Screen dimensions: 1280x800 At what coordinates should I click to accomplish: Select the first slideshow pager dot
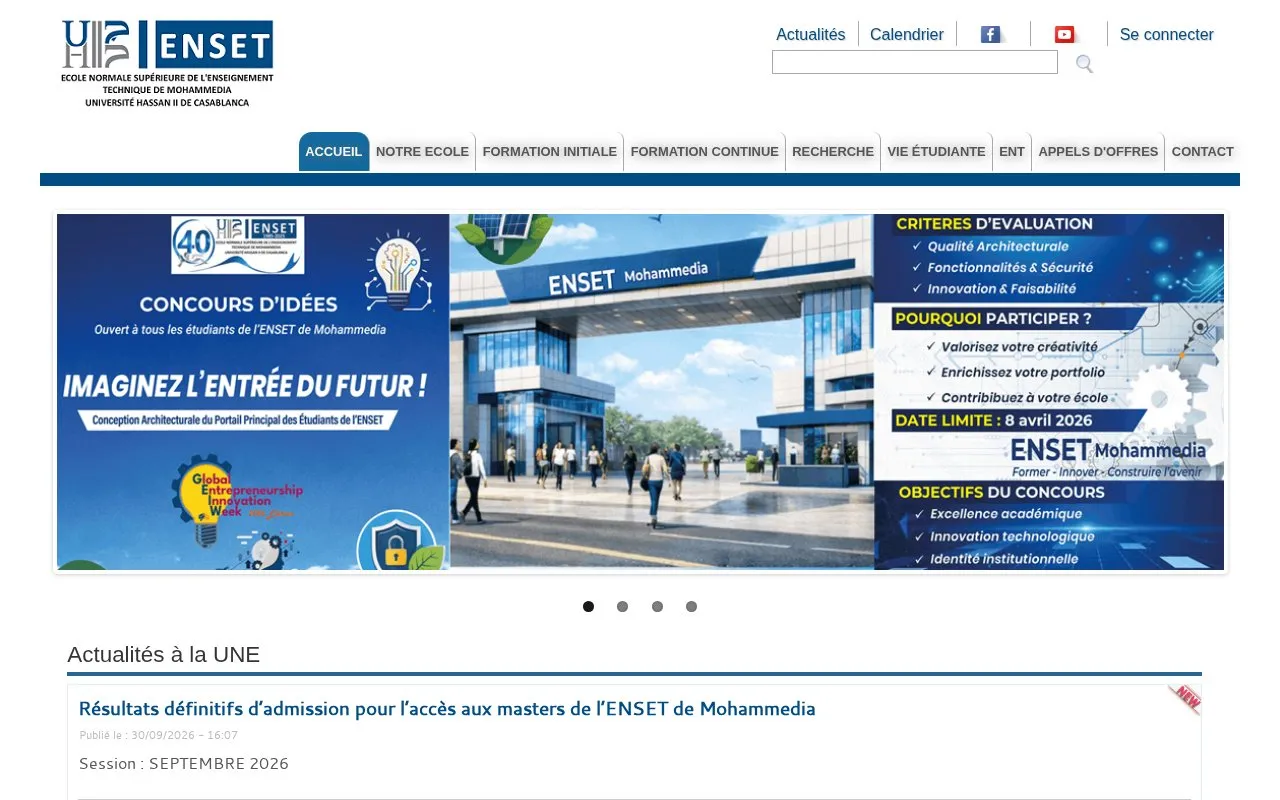(x=588, y=606)
